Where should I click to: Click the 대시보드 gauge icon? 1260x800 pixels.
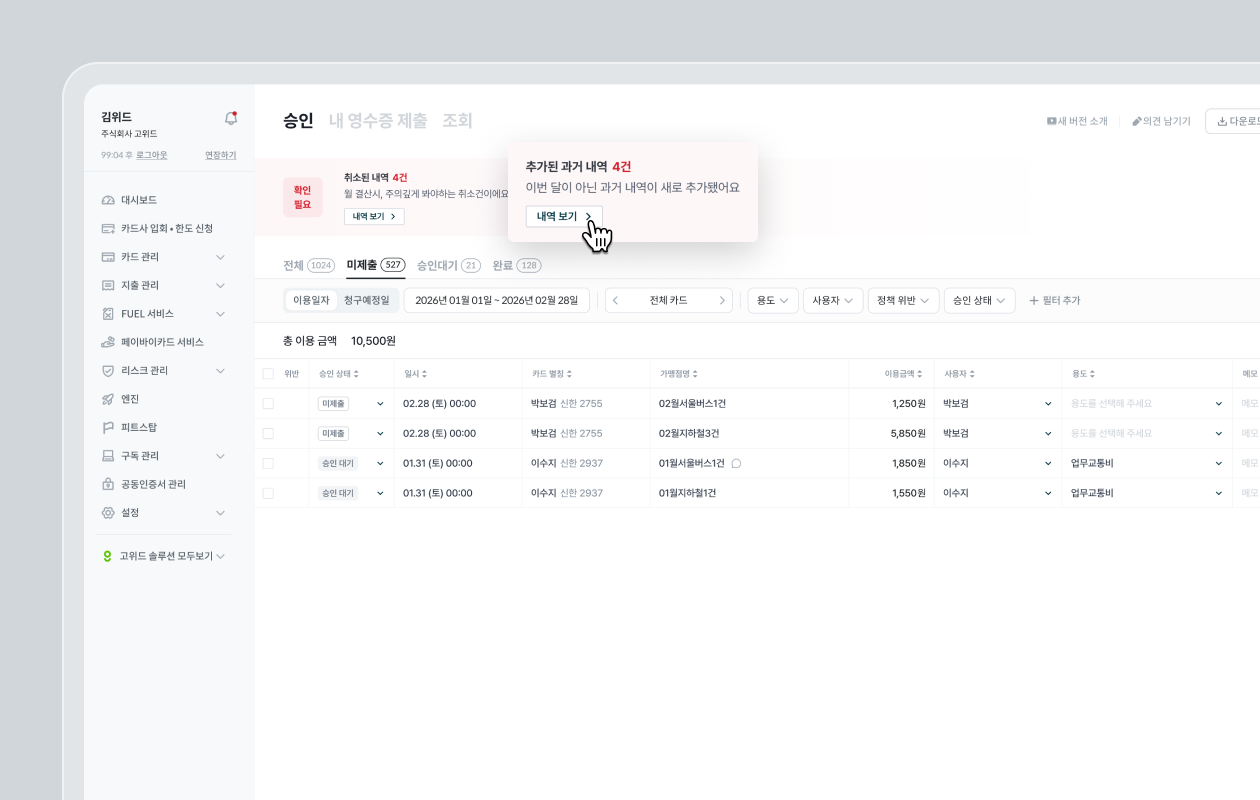click(108, 200)
